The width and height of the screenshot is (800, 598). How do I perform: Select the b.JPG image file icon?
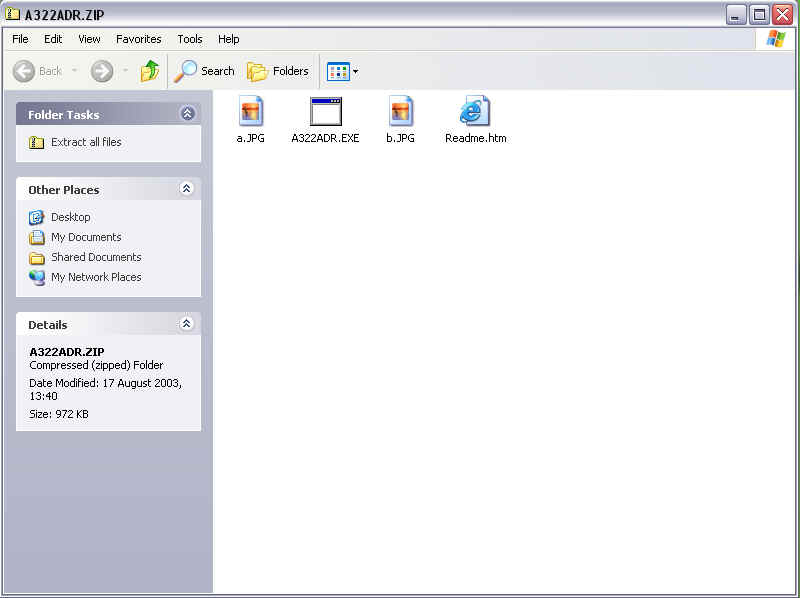(x=401, y=111)
